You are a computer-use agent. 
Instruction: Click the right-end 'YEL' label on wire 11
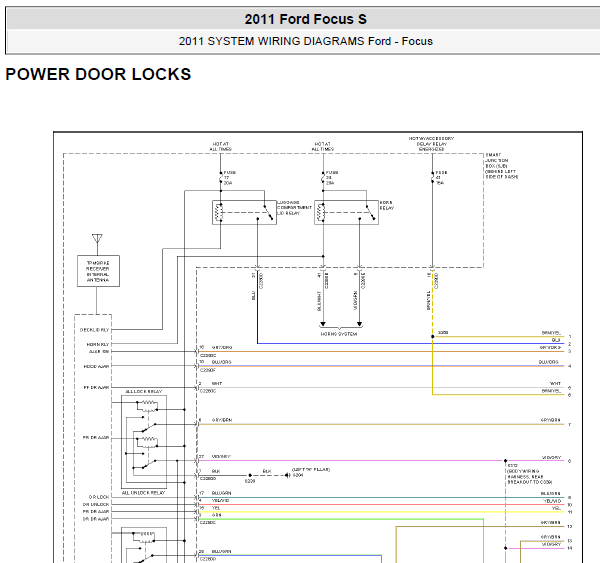pyautogui.click(x=557, y=508)
